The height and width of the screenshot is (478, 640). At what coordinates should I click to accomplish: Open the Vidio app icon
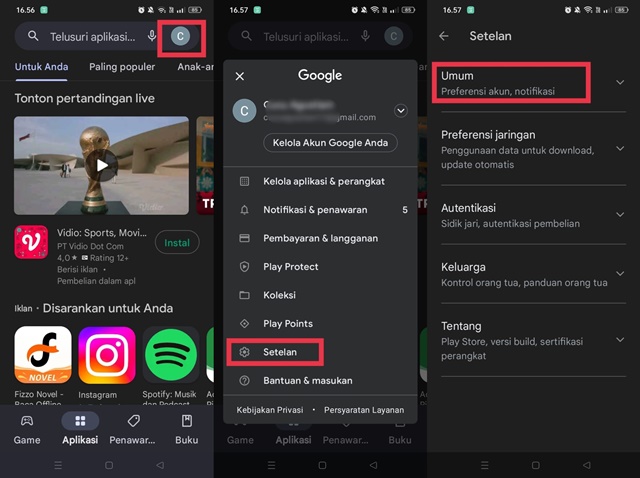pyautogui.click(x=31, y=242)
